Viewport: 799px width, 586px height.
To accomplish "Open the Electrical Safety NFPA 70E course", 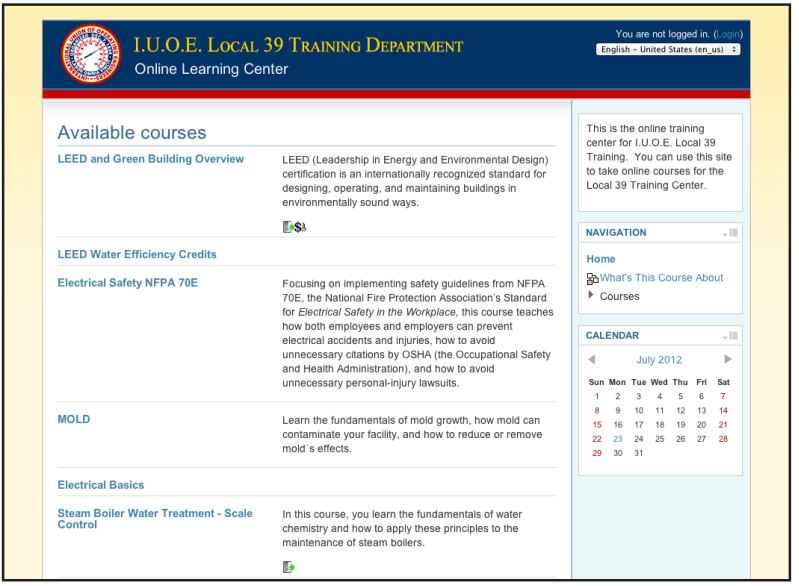I will [128, 283].
